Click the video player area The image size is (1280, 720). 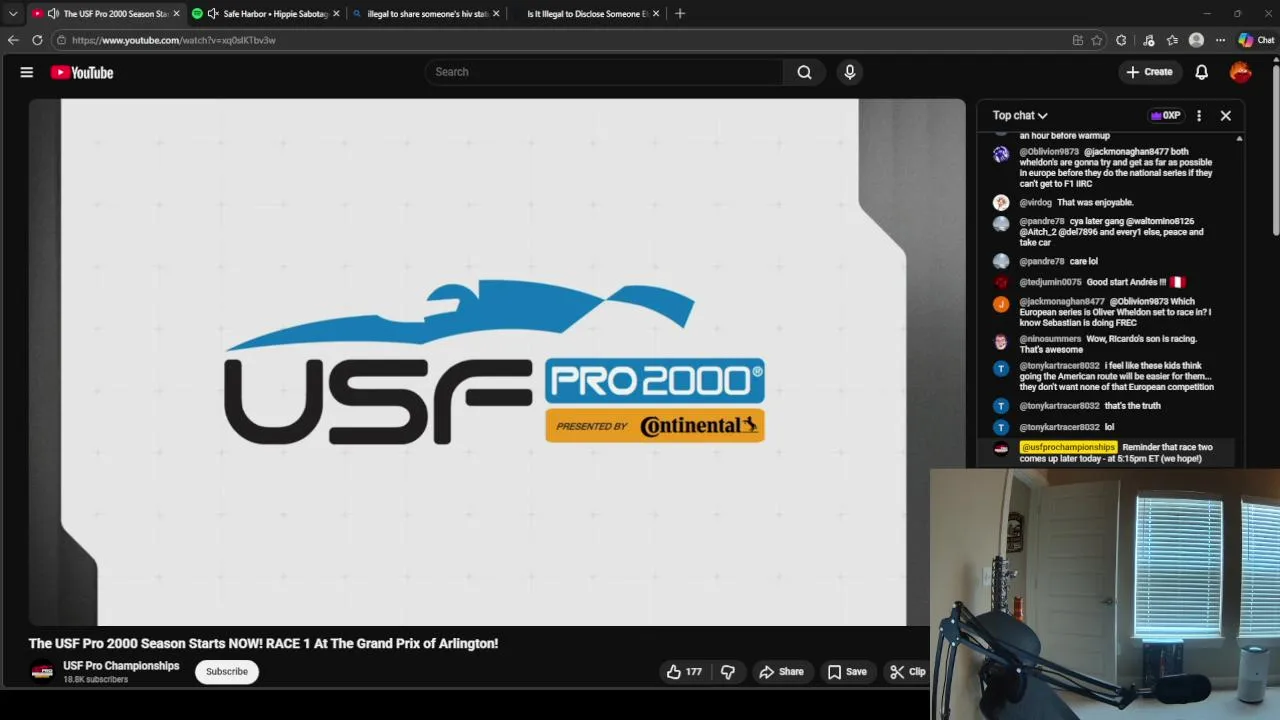pos(497,362)
